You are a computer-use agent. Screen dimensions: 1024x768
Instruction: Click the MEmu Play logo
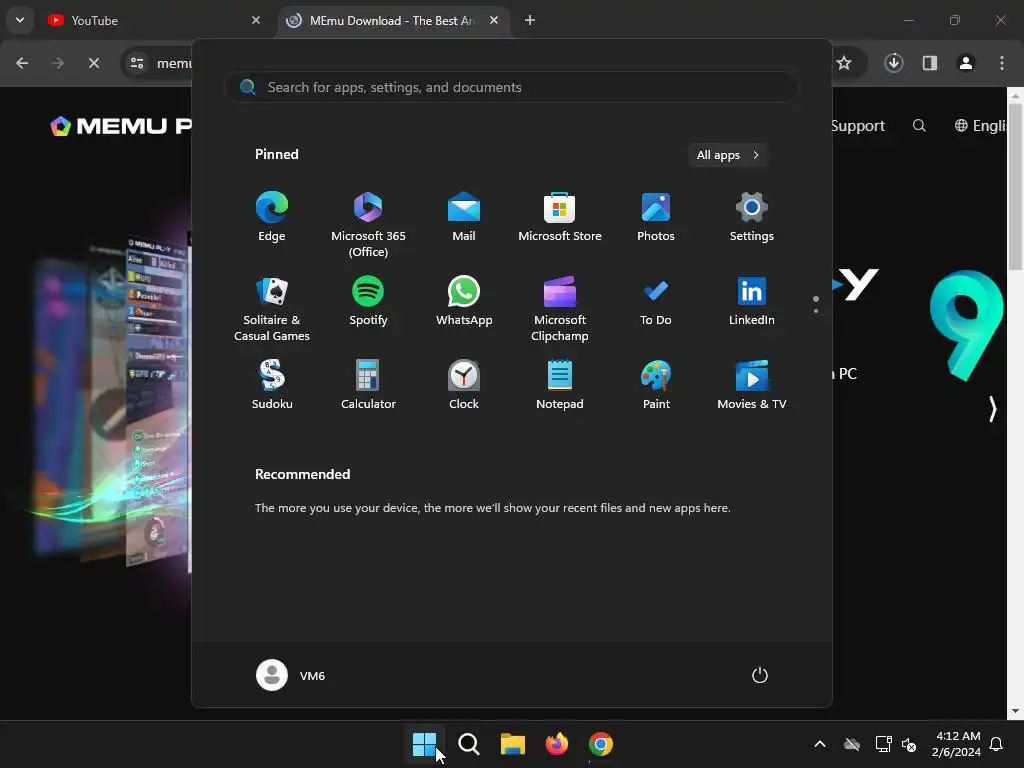click(121, 125)
